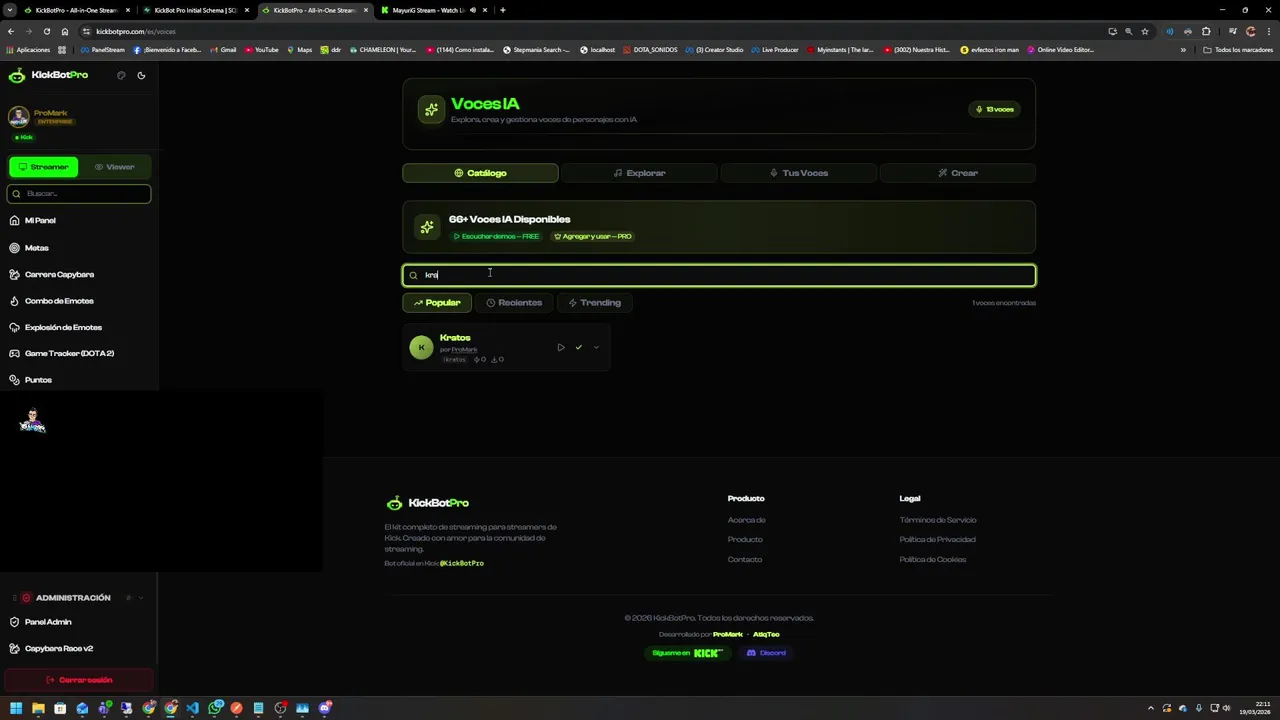Viewport: 1280px width, 720px height.
Task: Open Términos de Servicio link
Action: (x=938, y=520)
